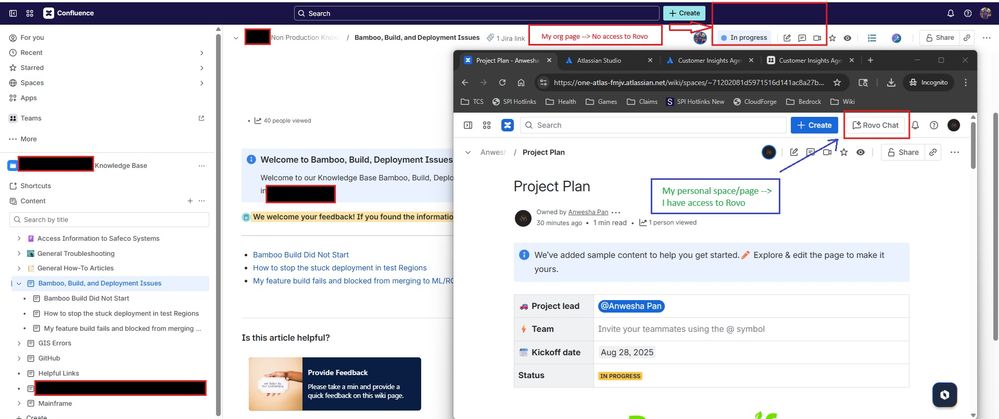The height and width of the screenshot is (419, 999).
Task: Open CloudForge bookmark
Action: 755,102
